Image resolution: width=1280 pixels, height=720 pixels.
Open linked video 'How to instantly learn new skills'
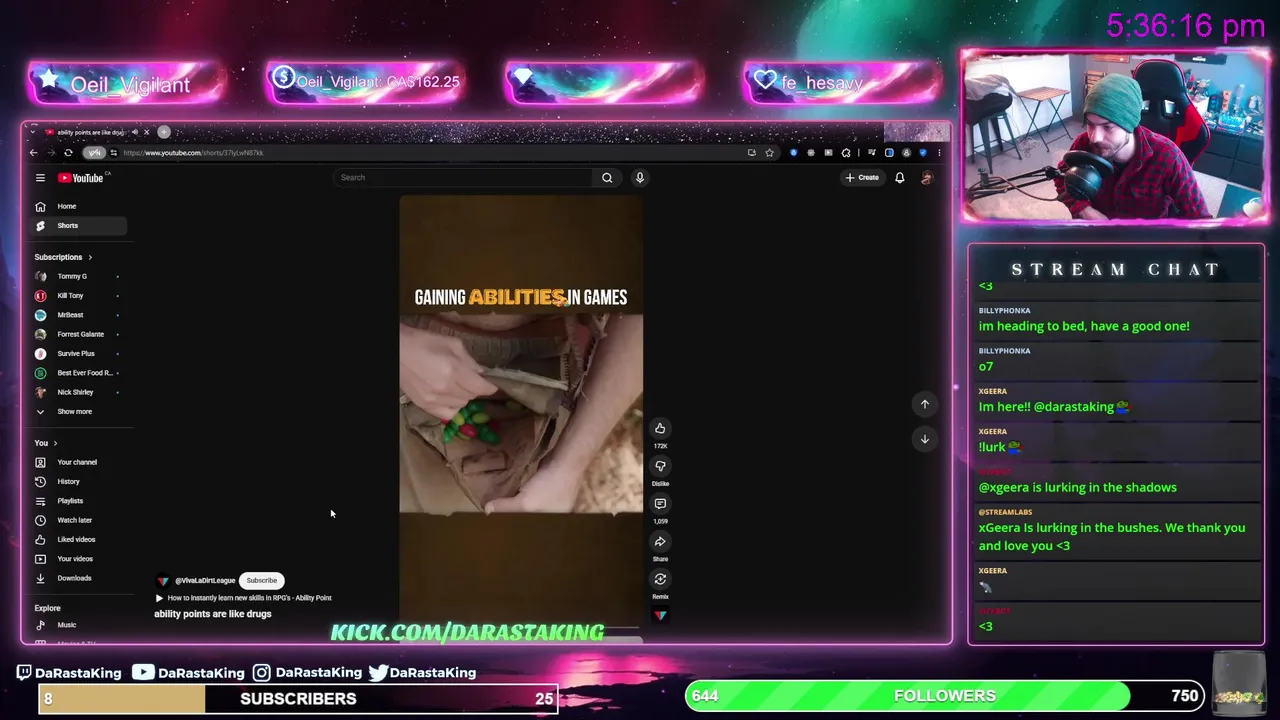[243, 598]
